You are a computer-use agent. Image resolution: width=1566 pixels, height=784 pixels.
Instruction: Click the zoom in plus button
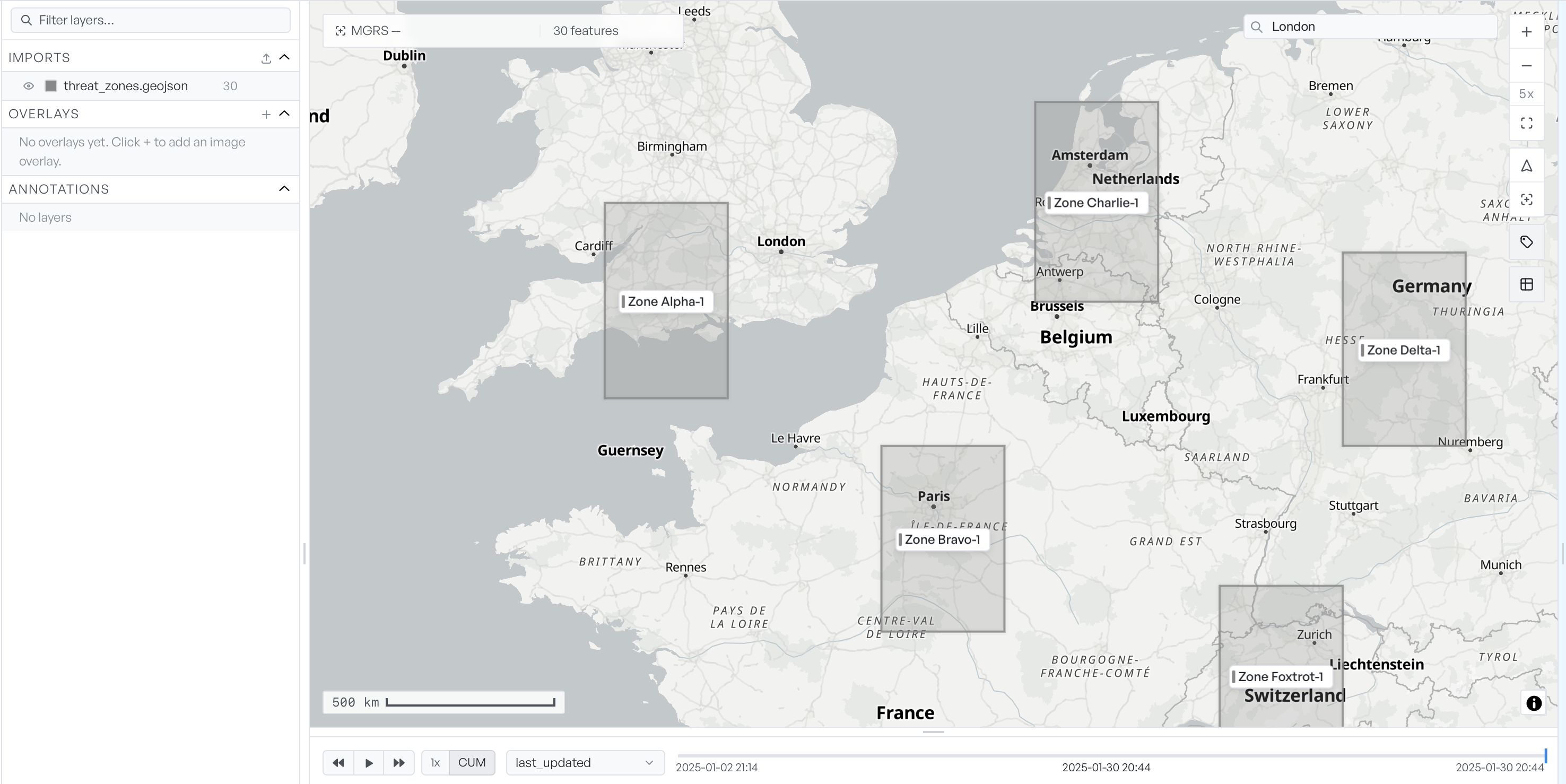(x=1527, y=32)
